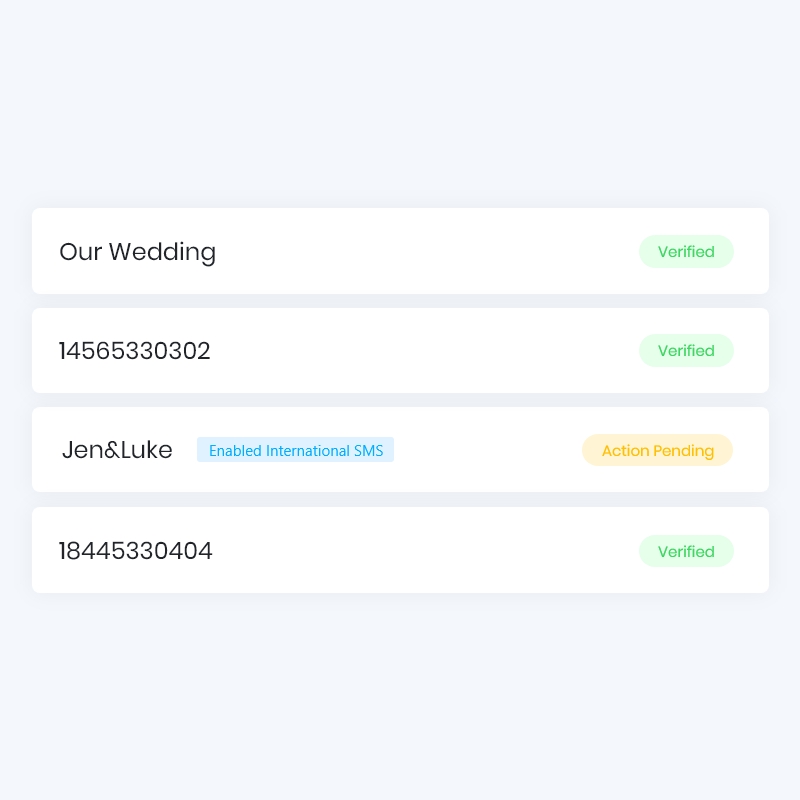Open the 14565330302 card
800x800 pixels.
400,351
